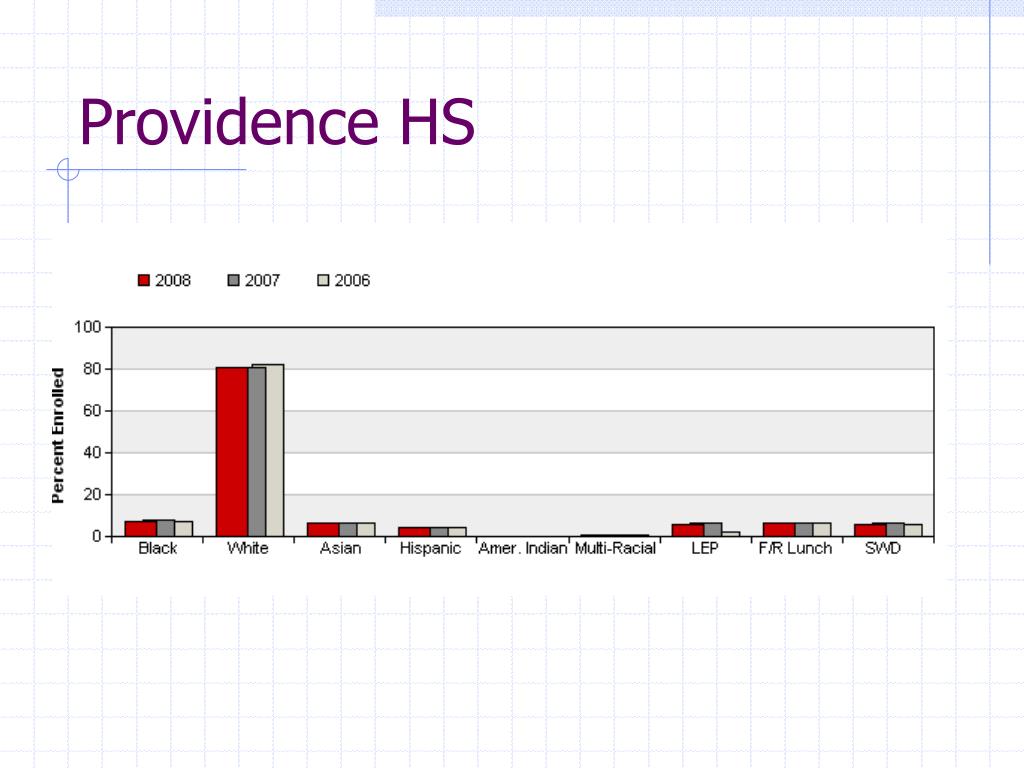Click the 2007 legend label
1024x768 pixels.
(263, 280)
